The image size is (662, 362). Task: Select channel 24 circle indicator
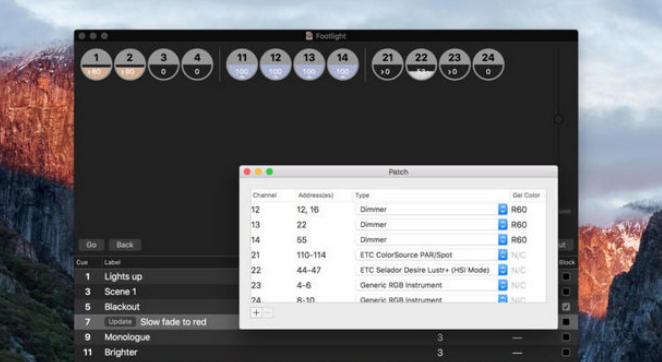[488, 64]
